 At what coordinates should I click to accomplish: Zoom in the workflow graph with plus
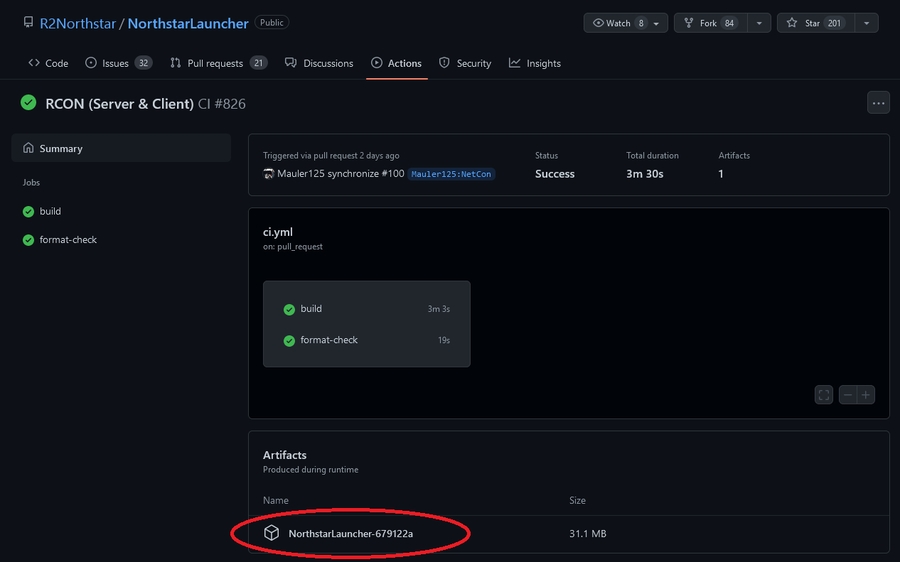(866, 395)
